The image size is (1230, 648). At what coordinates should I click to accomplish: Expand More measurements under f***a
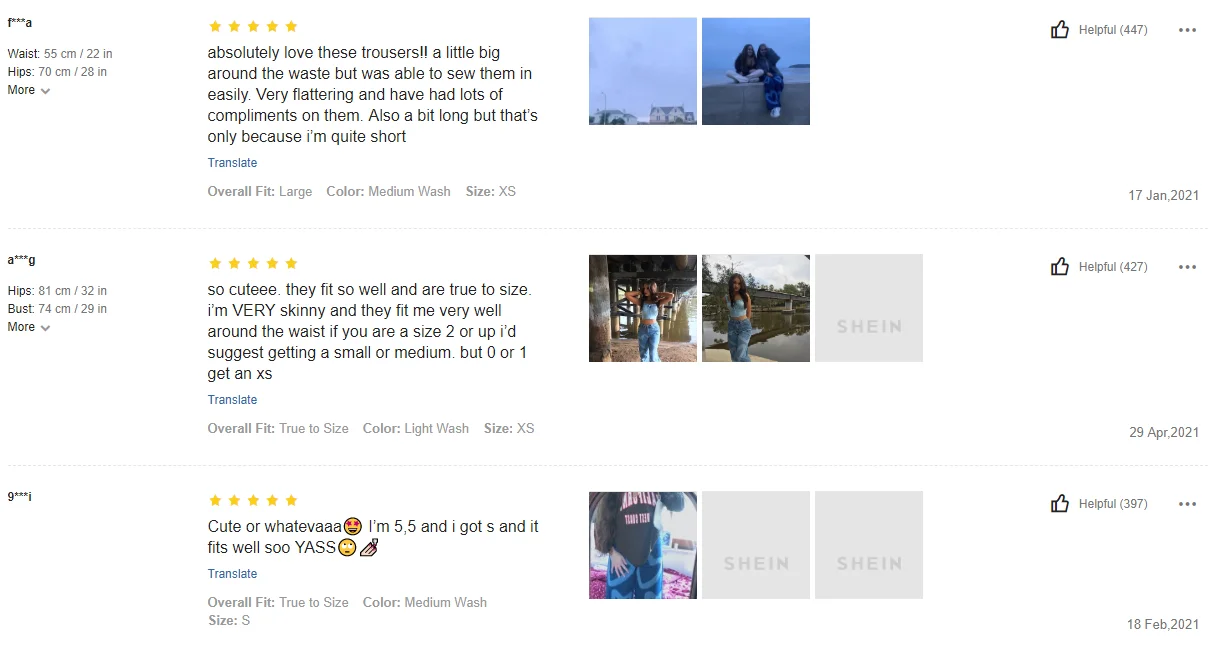[28, 90]
